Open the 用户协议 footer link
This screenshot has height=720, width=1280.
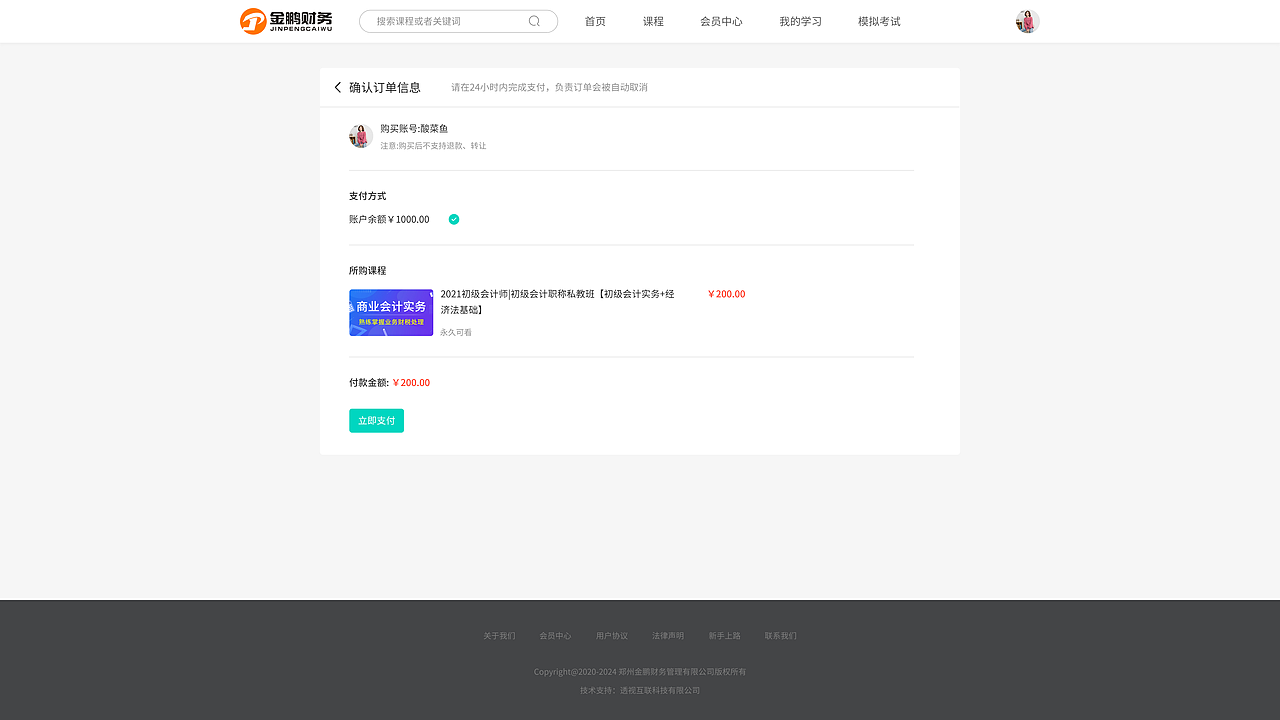pos(611,635)
